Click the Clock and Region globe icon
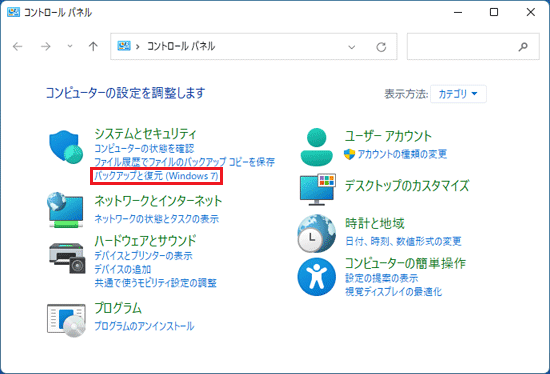550x374 pixels. pos(316,233)
